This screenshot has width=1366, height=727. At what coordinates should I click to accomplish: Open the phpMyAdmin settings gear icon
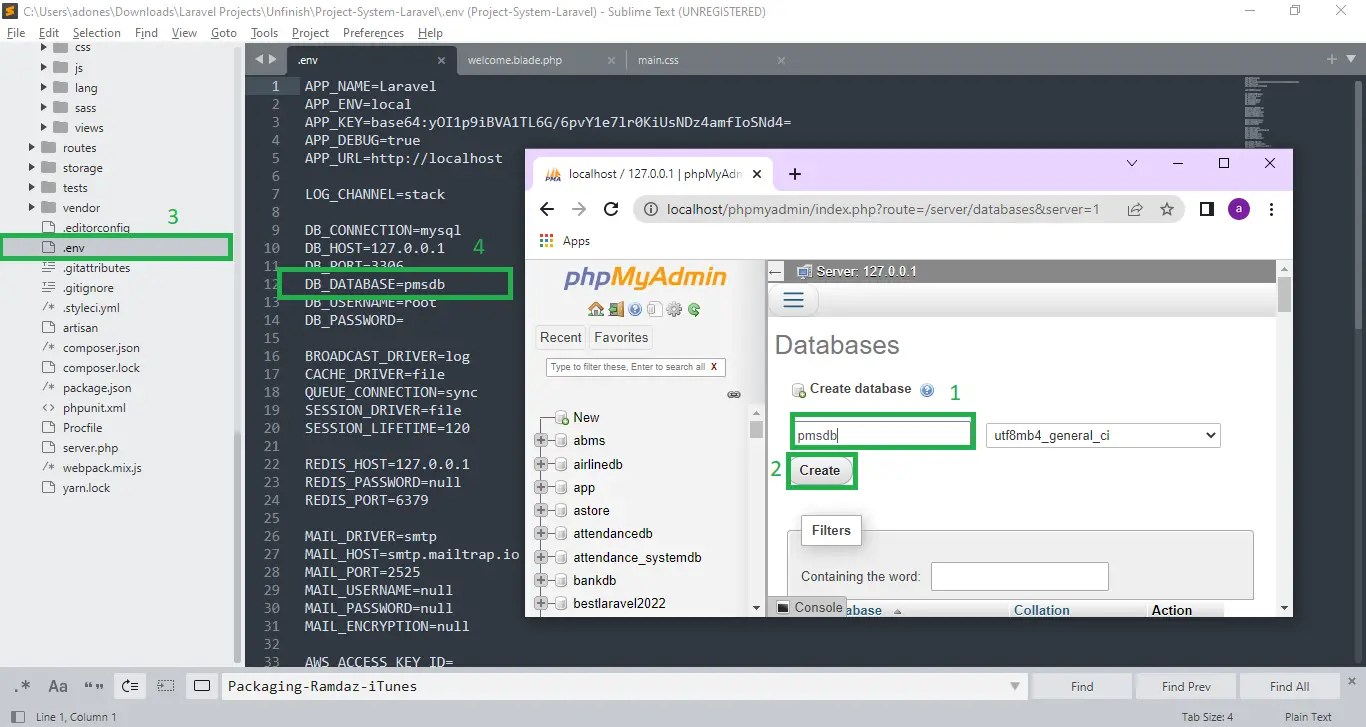[675, 309]
